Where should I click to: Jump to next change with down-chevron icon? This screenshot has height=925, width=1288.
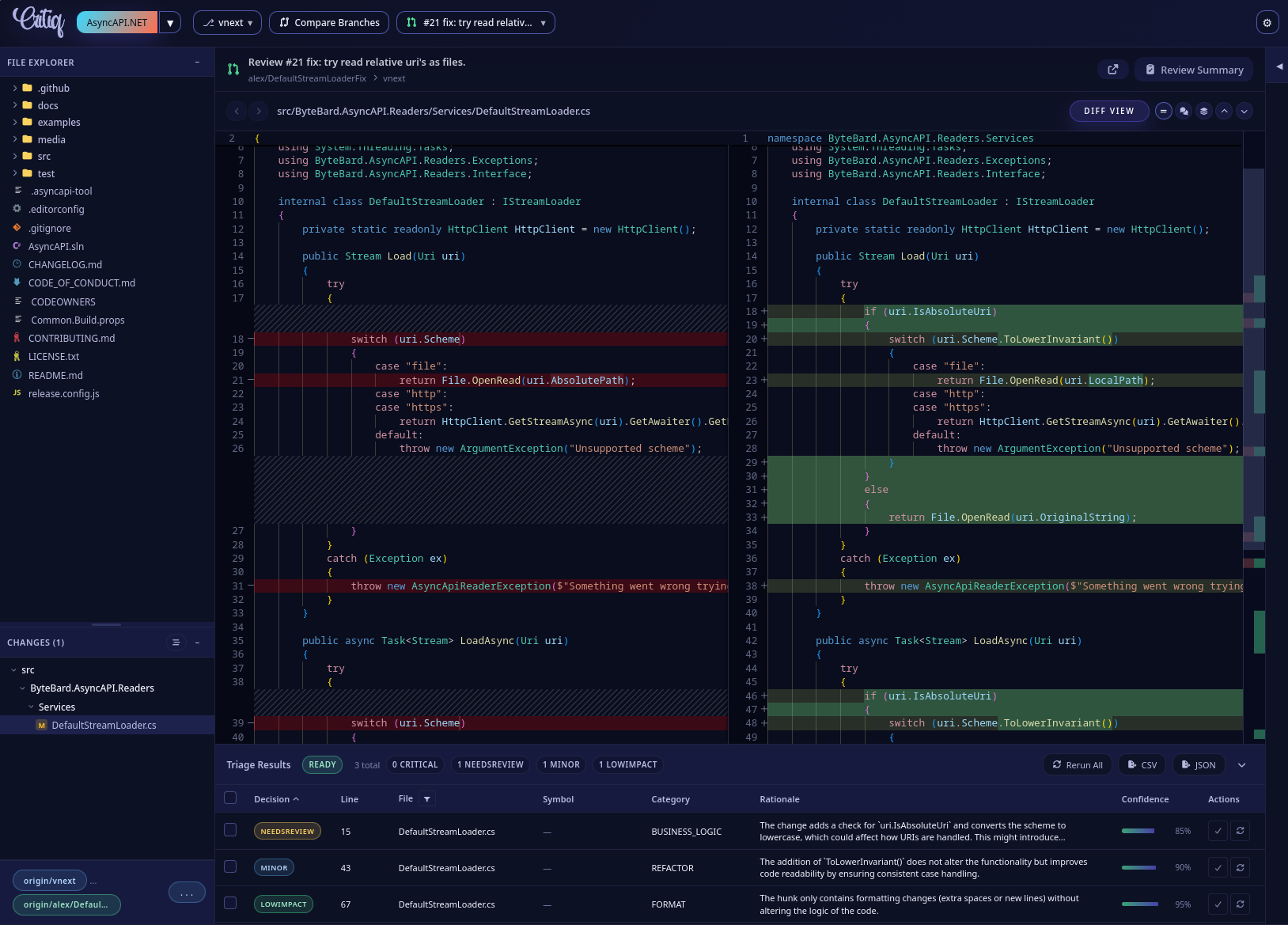1243,111
